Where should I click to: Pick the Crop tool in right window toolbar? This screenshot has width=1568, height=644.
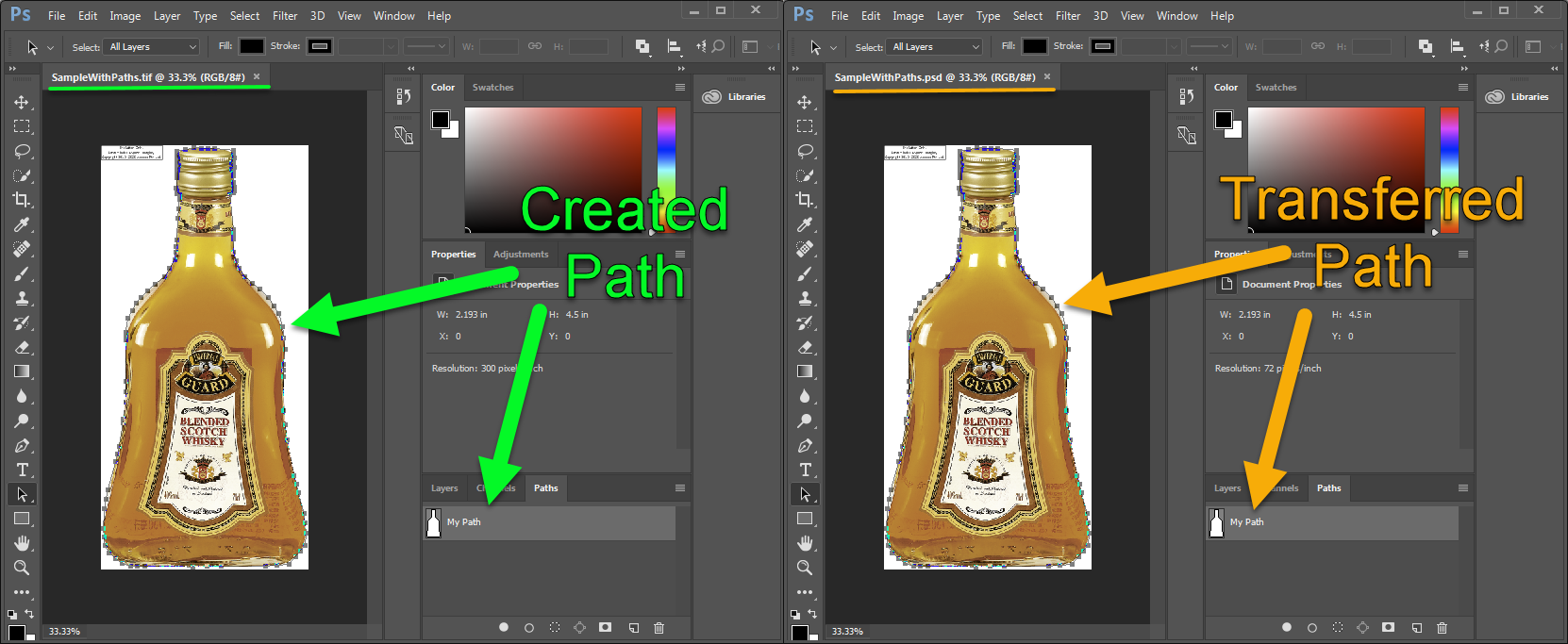tap(805, 200)
